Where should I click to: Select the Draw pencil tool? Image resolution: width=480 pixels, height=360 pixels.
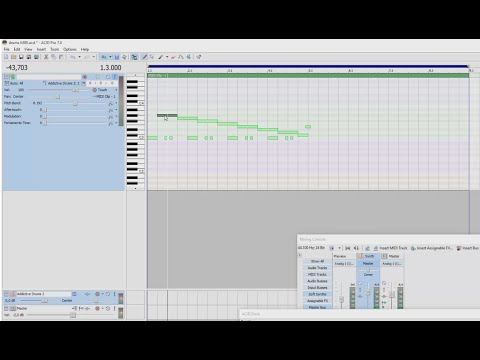click(x=144, y=57)
